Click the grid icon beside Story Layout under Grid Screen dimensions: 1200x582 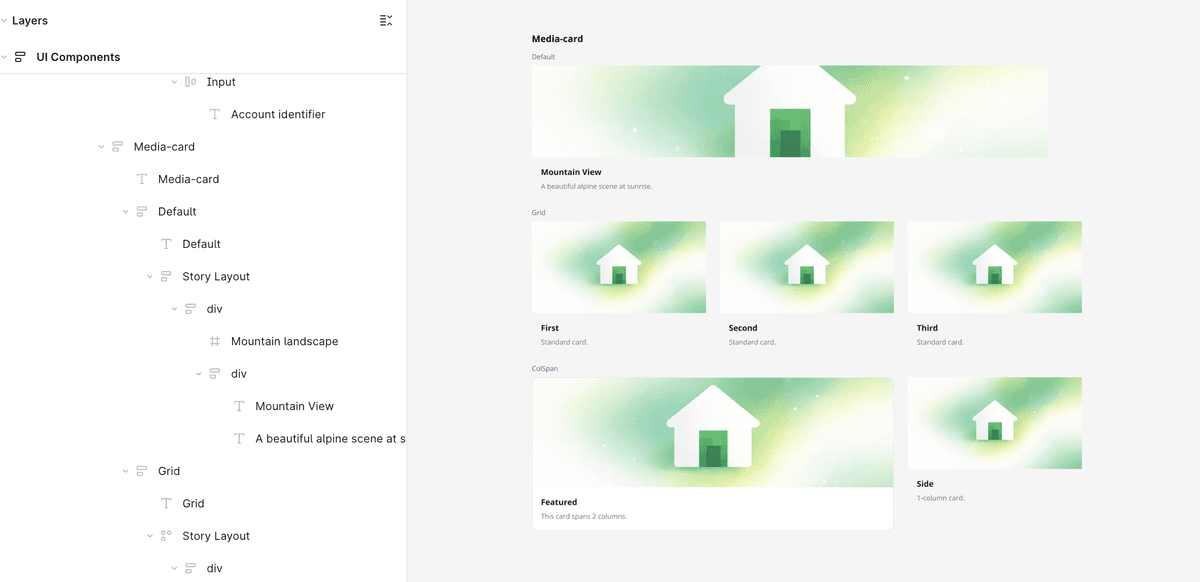[x=165, y=535]
